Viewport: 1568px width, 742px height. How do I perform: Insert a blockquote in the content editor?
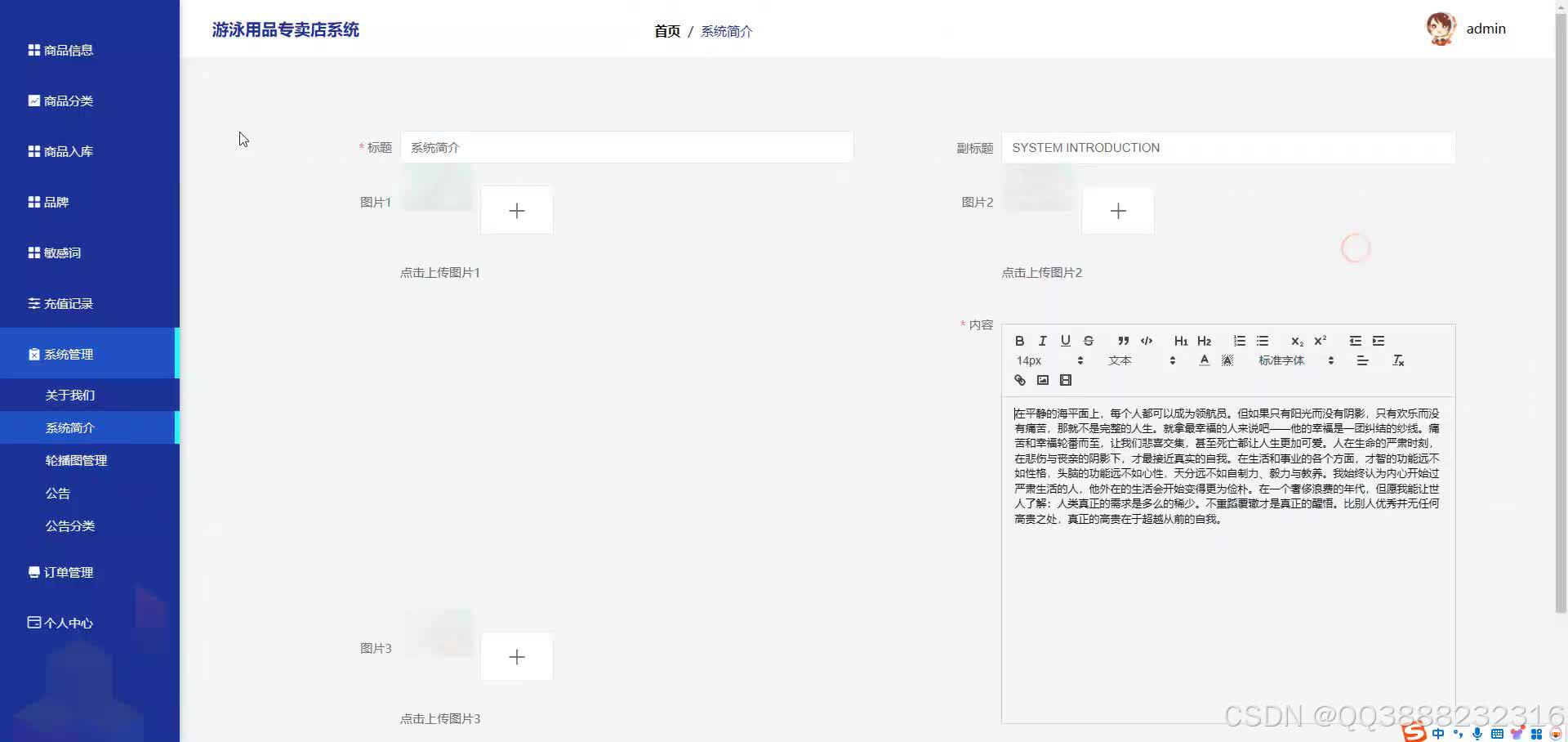(1124, 341)
